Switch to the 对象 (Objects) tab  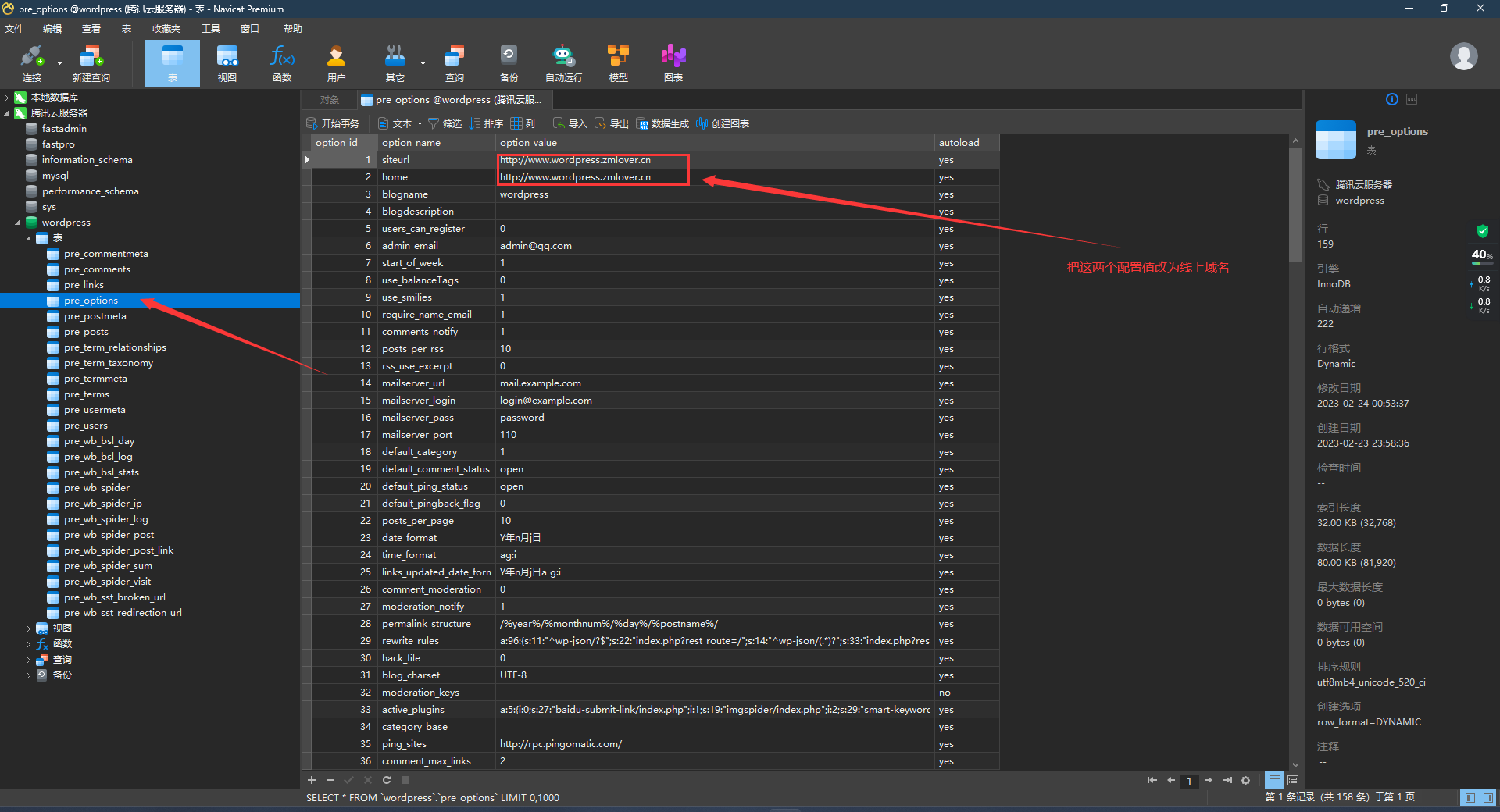point(330,100)
